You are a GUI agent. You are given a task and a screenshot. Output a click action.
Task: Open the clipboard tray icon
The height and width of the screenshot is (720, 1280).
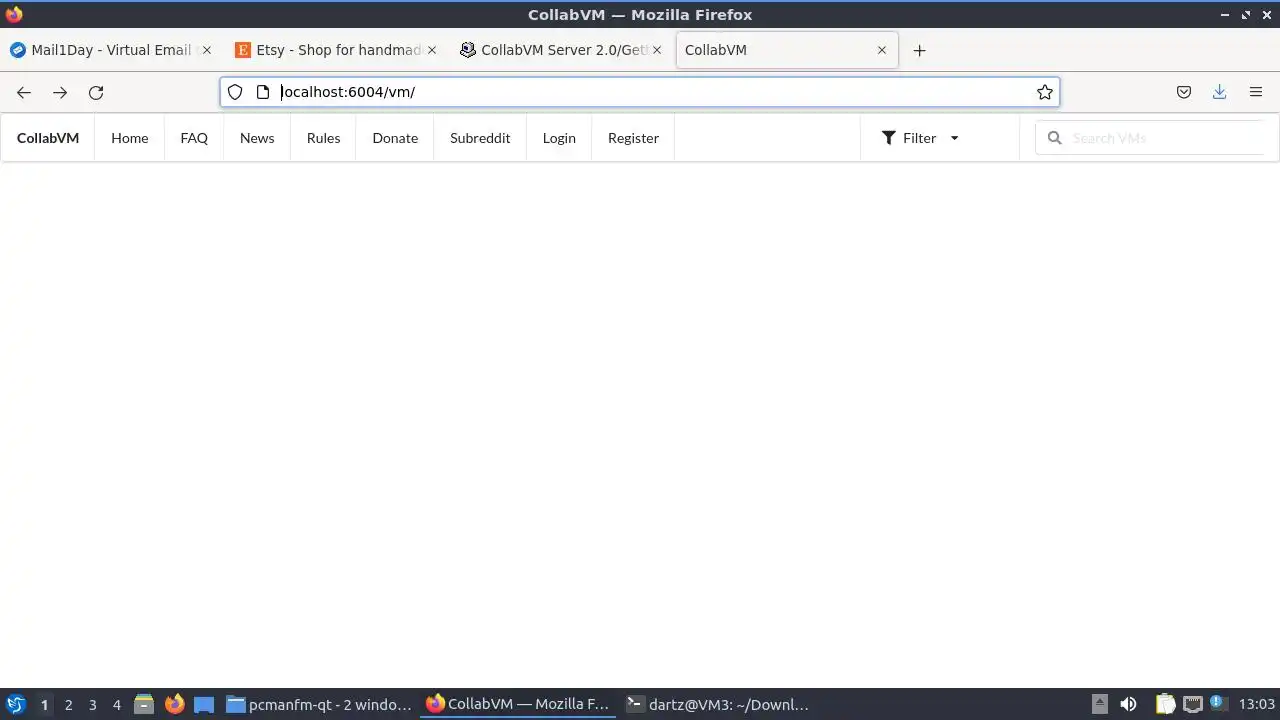(1165, 704)
